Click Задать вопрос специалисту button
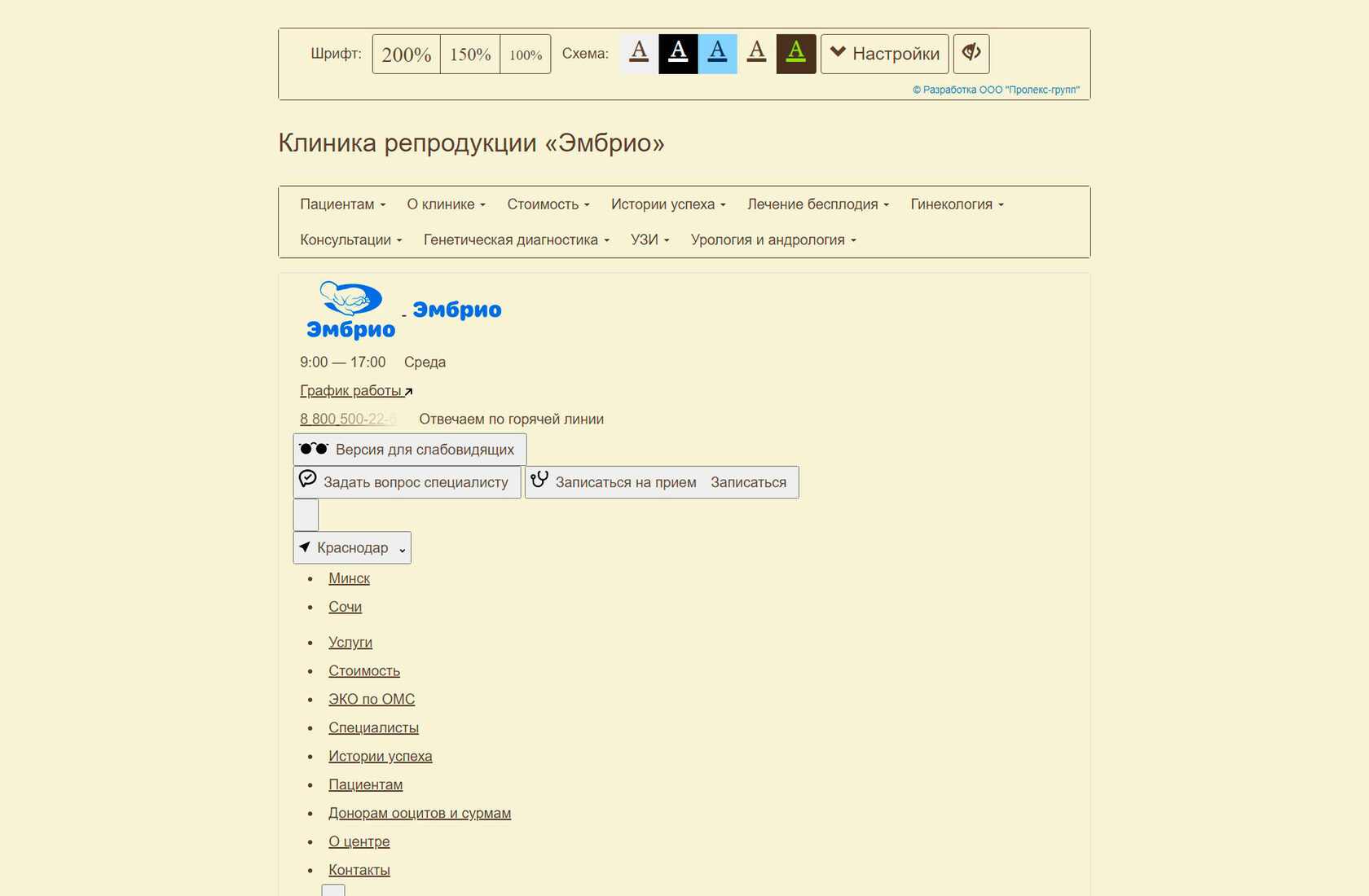This screenshot has height=896, width=1369. [x=407, y=482]
